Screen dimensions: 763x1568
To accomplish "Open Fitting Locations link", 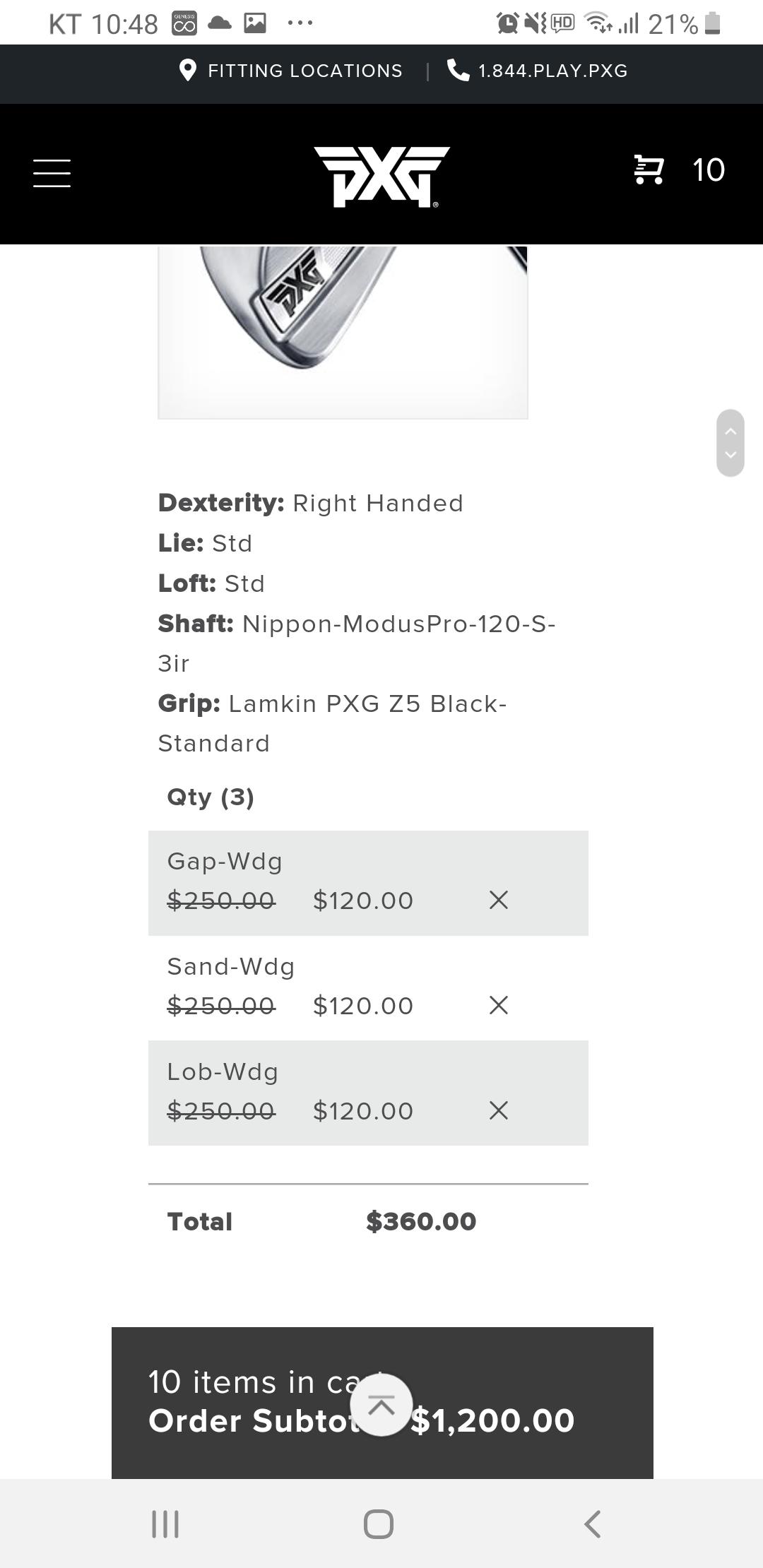I will tap(304, 71).
